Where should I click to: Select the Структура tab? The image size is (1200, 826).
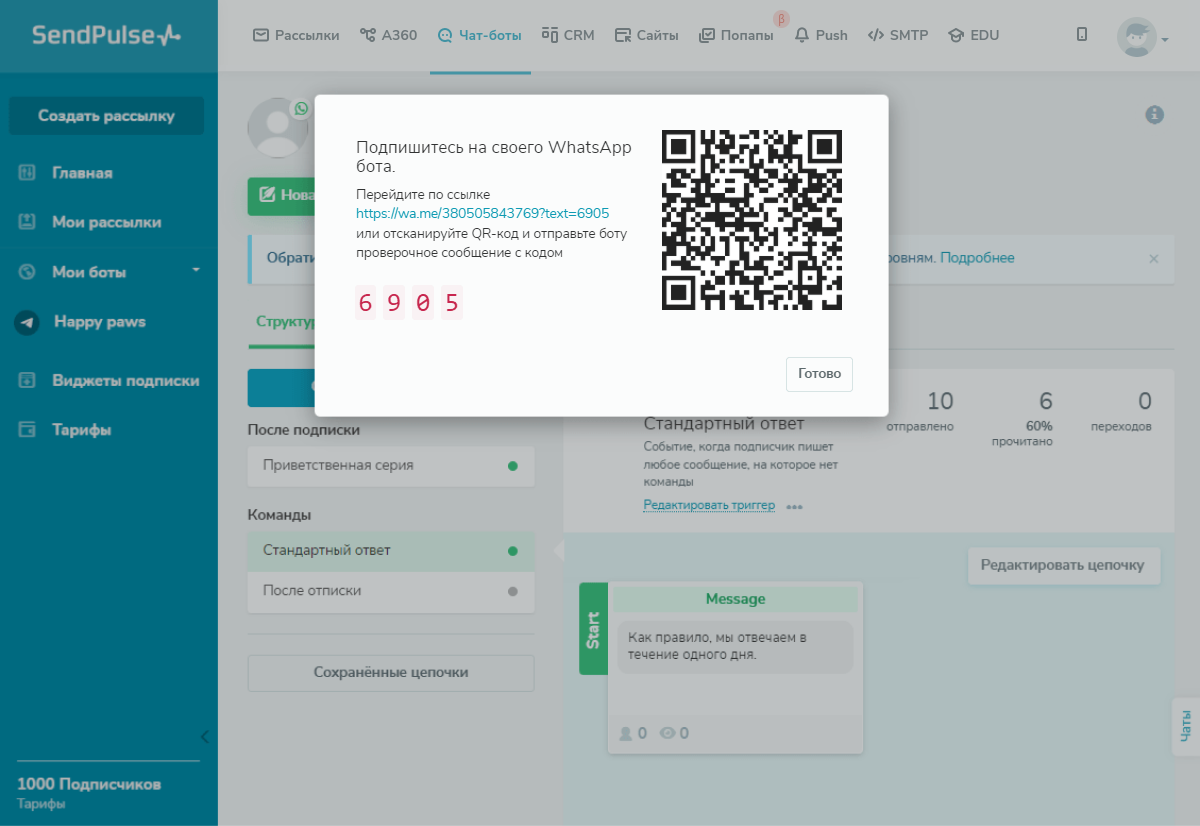click(287, 322)
